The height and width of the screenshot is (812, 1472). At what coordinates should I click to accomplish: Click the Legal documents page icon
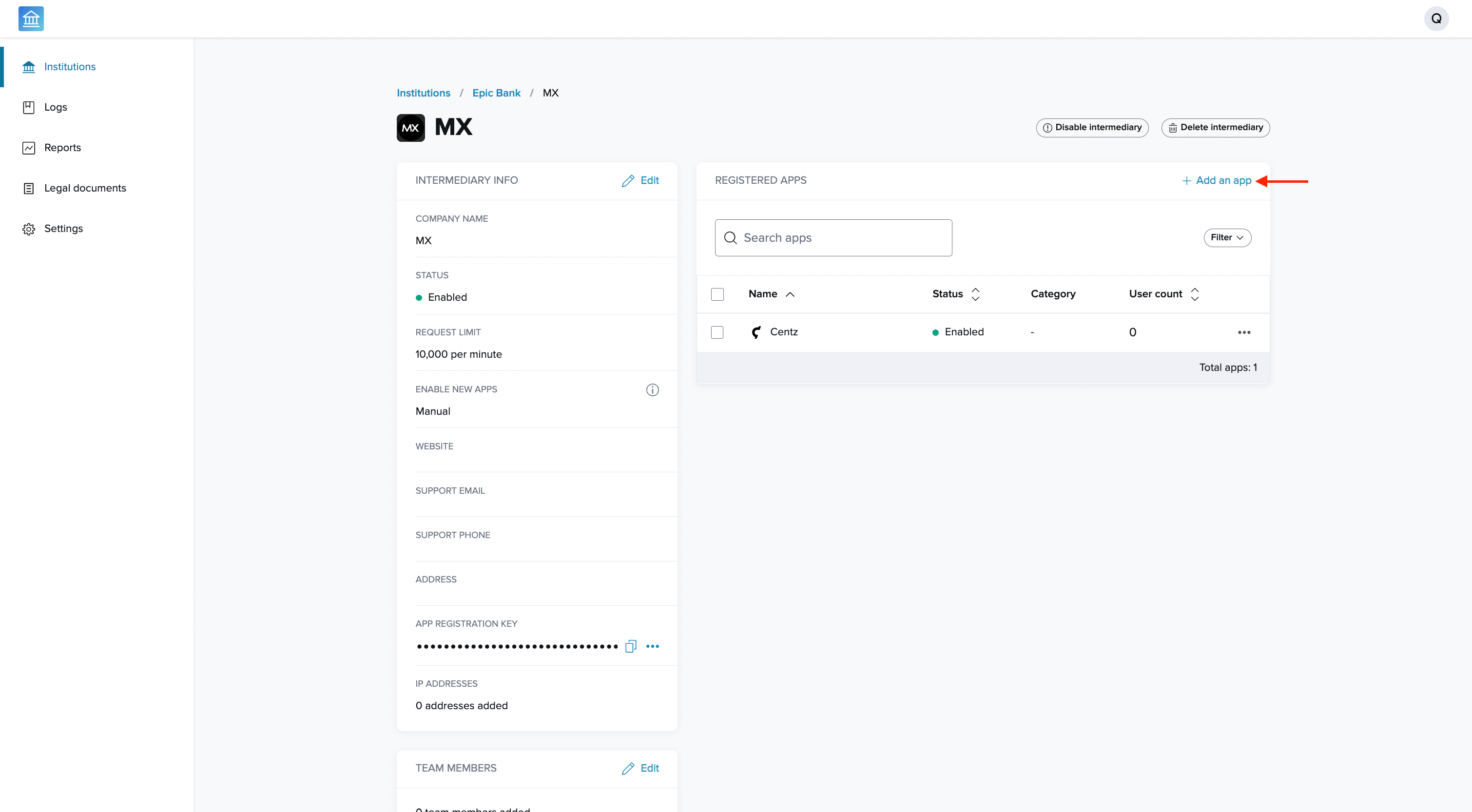[x=29, y=189]
